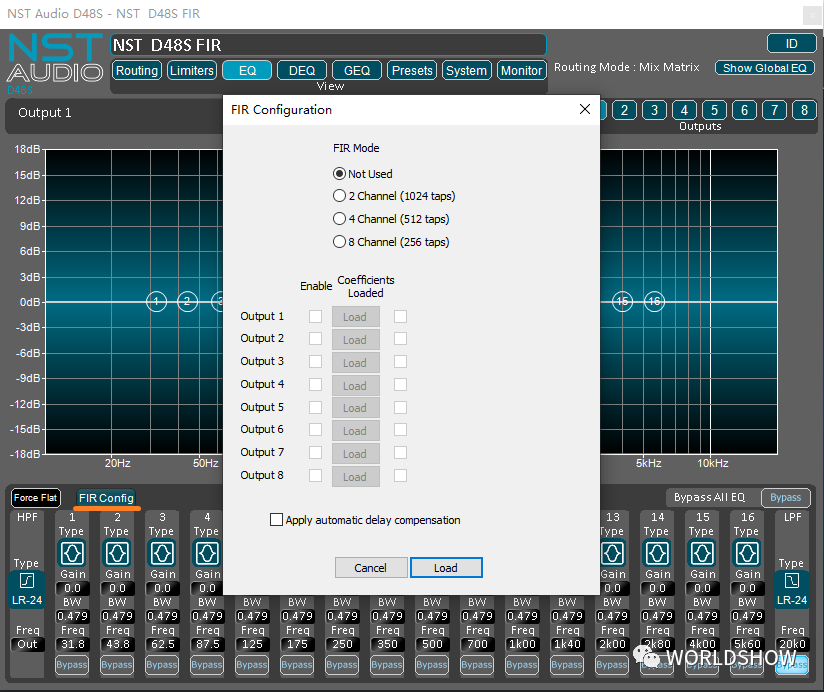The width and height of the screenshot is (824, 692).
Task: Edit band 2 BW value 0.479
Action: pos(117,616)
